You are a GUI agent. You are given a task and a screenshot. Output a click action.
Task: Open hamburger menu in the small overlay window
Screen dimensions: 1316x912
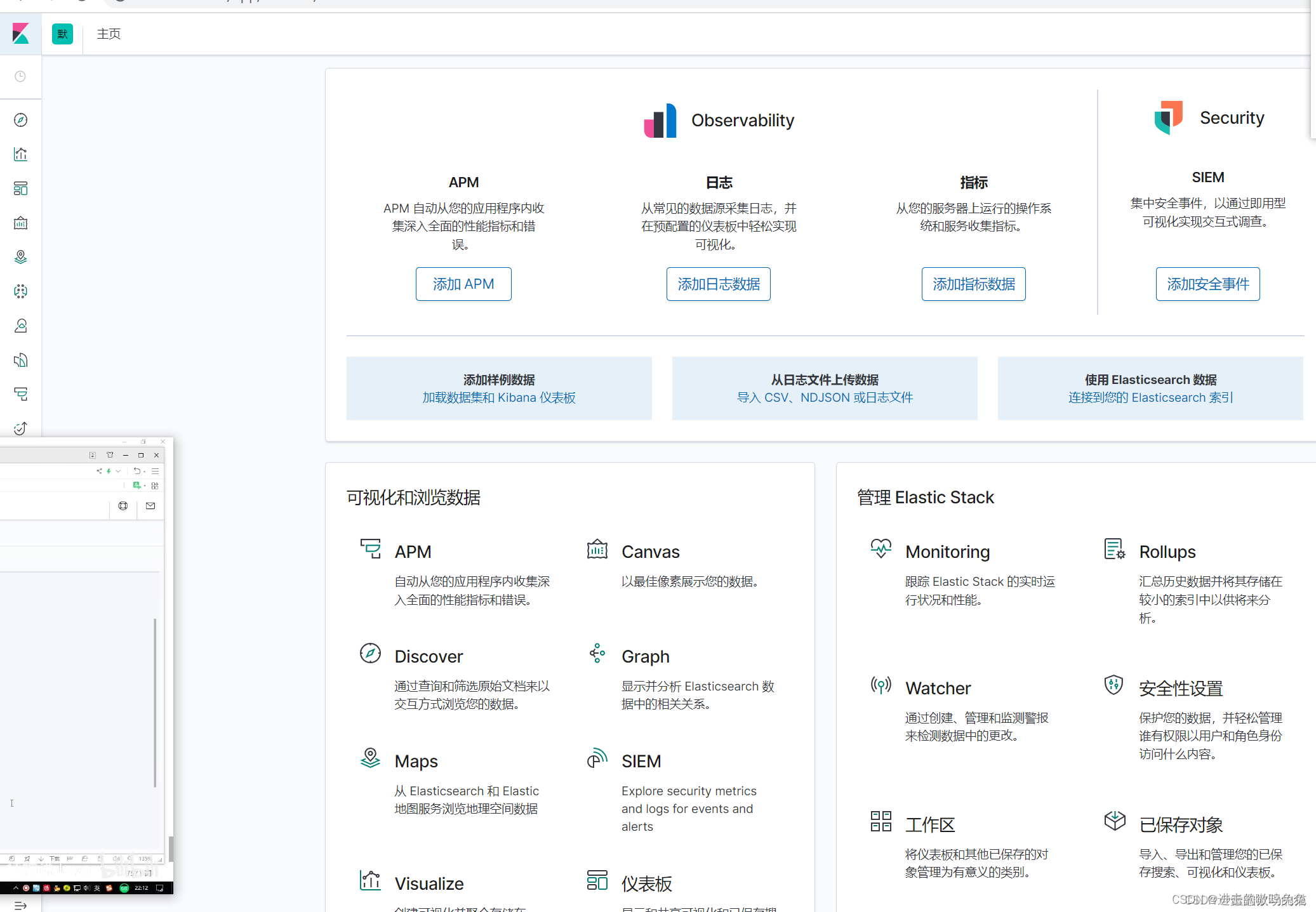click(156, 471)
